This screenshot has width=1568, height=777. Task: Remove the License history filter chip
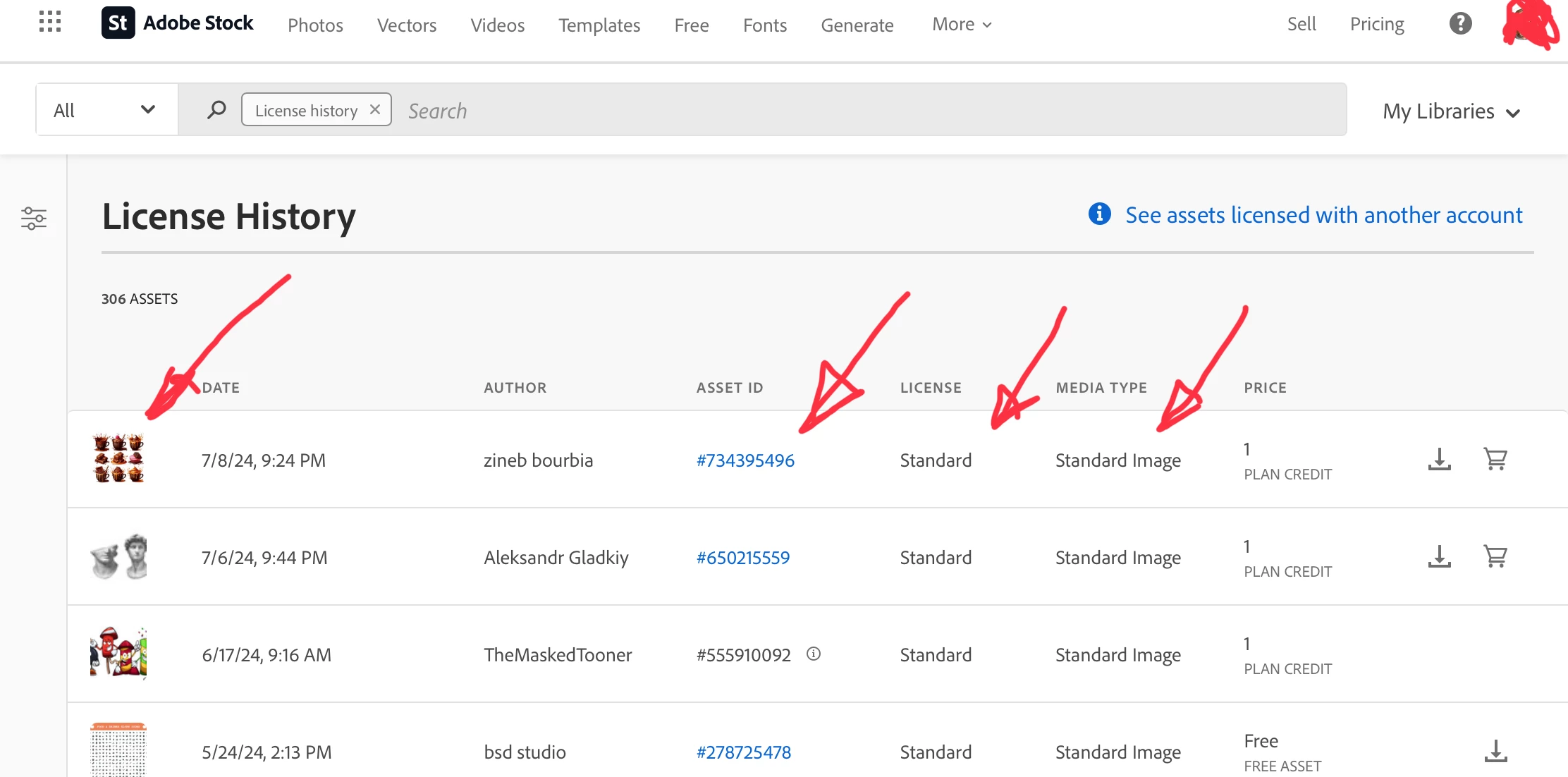pyautogui.click(x=375, y=110)
